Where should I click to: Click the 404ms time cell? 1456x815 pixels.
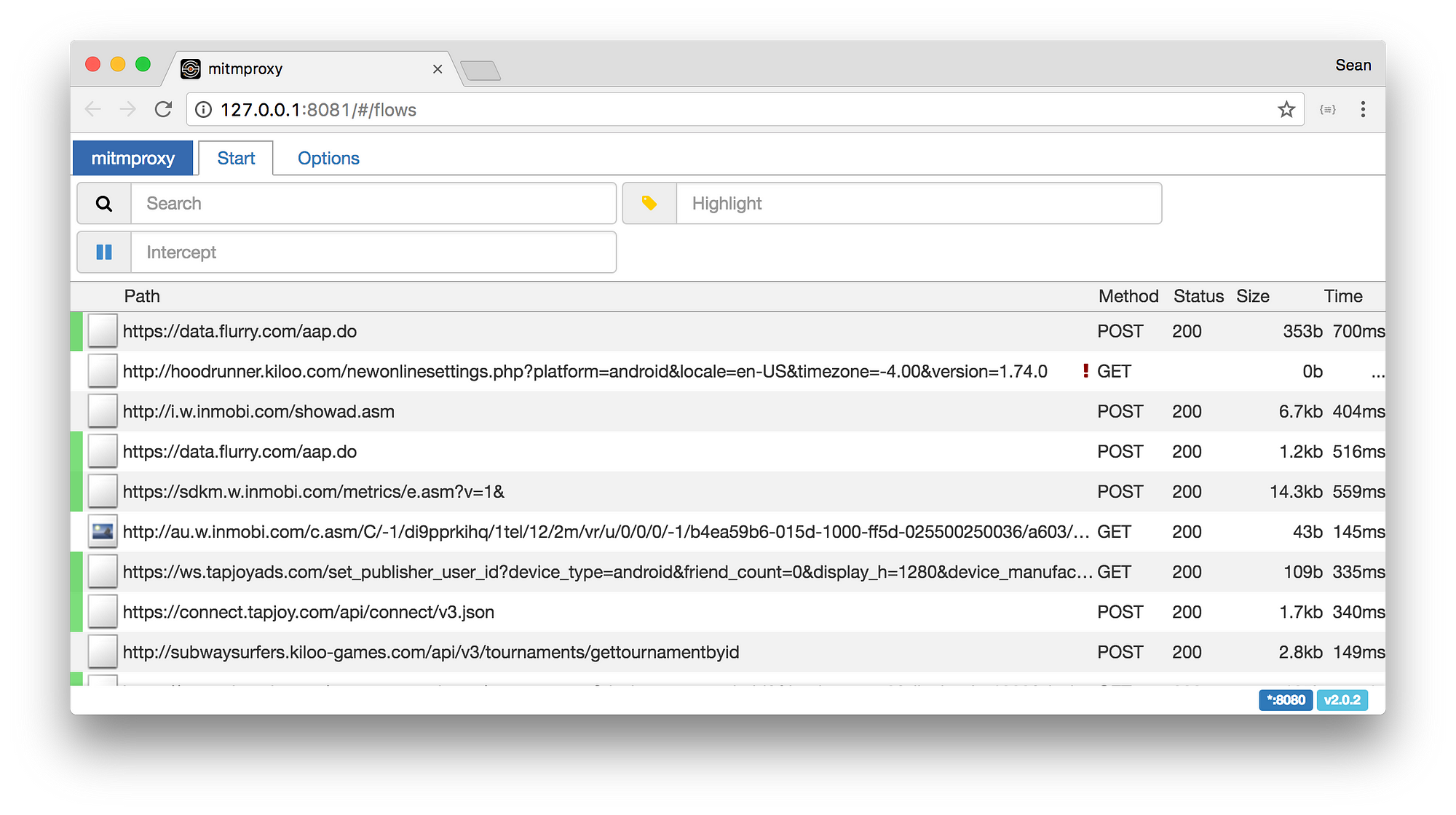click(x=1358, y=411)
